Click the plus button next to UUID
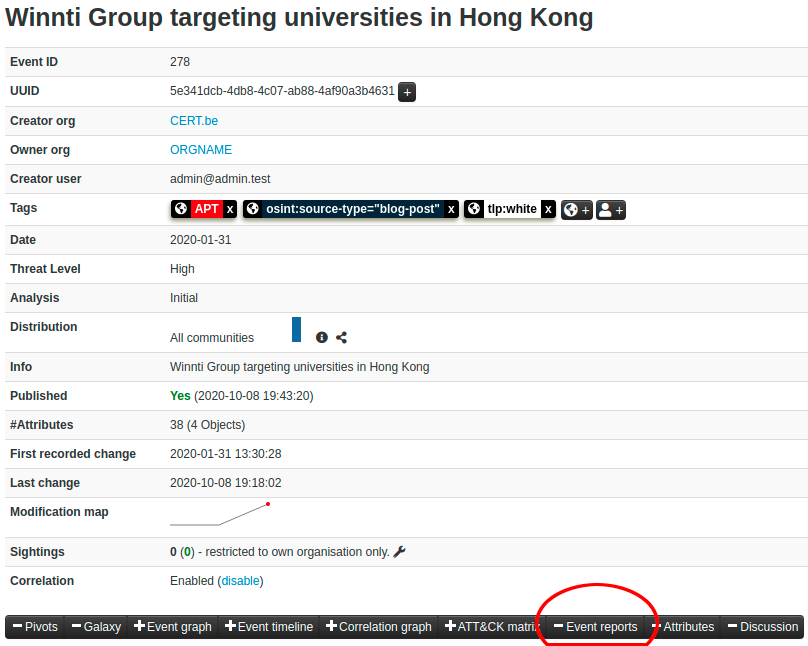The image size is (808, 646). pyautogui.click(x=407, y=92)
